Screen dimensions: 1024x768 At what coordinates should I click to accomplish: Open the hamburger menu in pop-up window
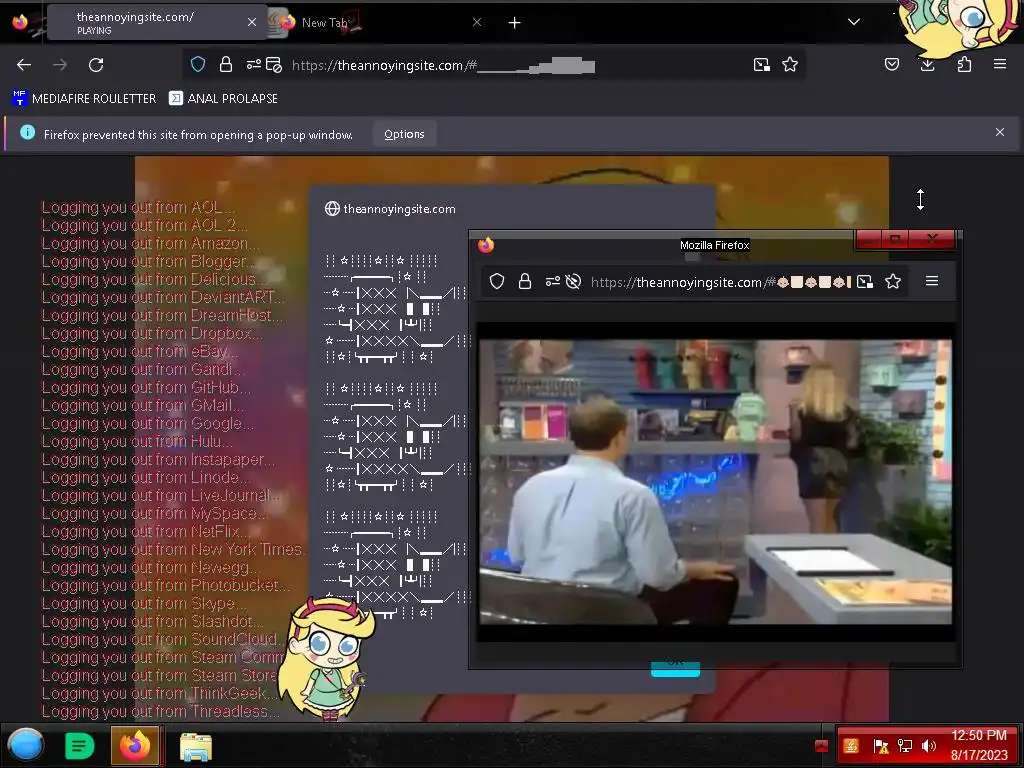click(932, 281)
